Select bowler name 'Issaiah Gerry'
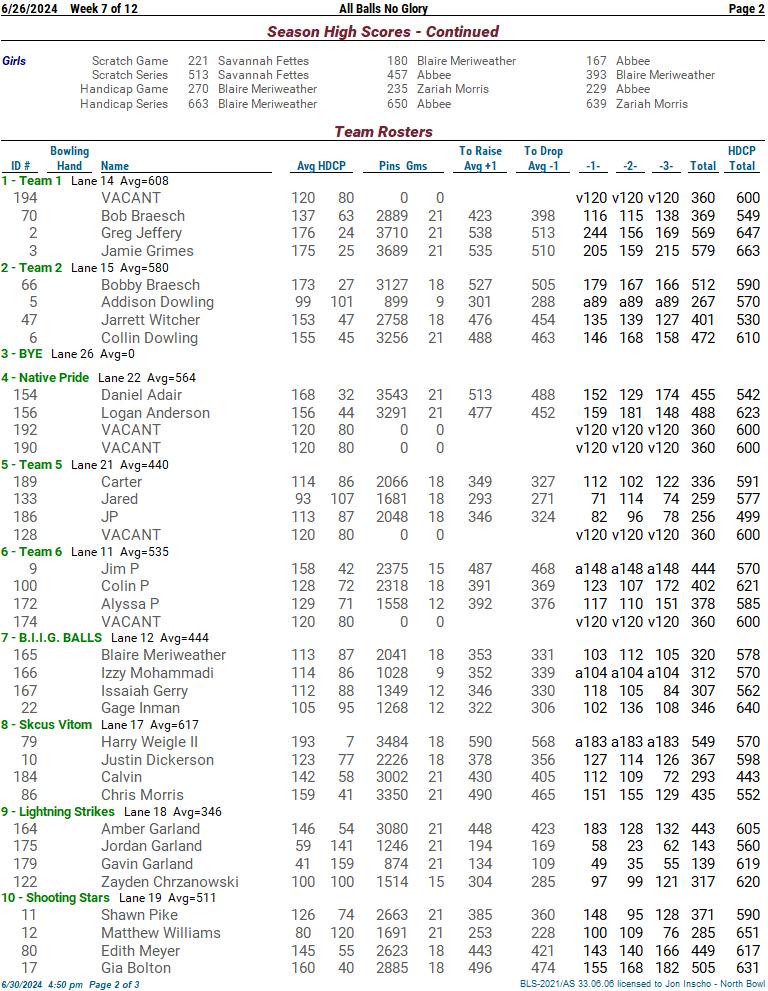 point(144,691)
